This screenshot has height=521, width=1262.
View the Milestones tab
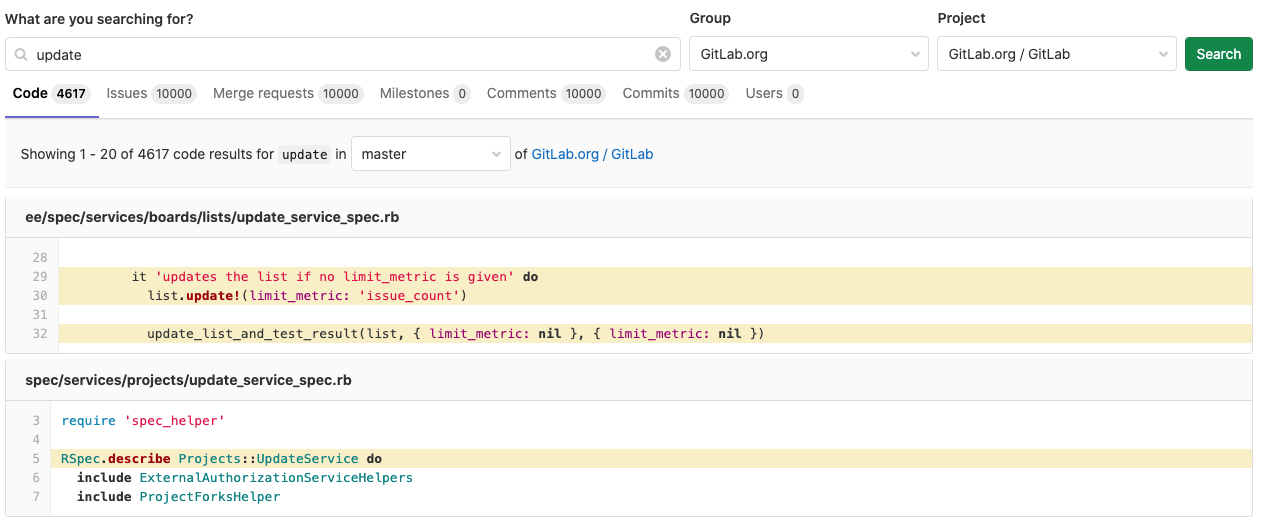[x=424, y=94]
